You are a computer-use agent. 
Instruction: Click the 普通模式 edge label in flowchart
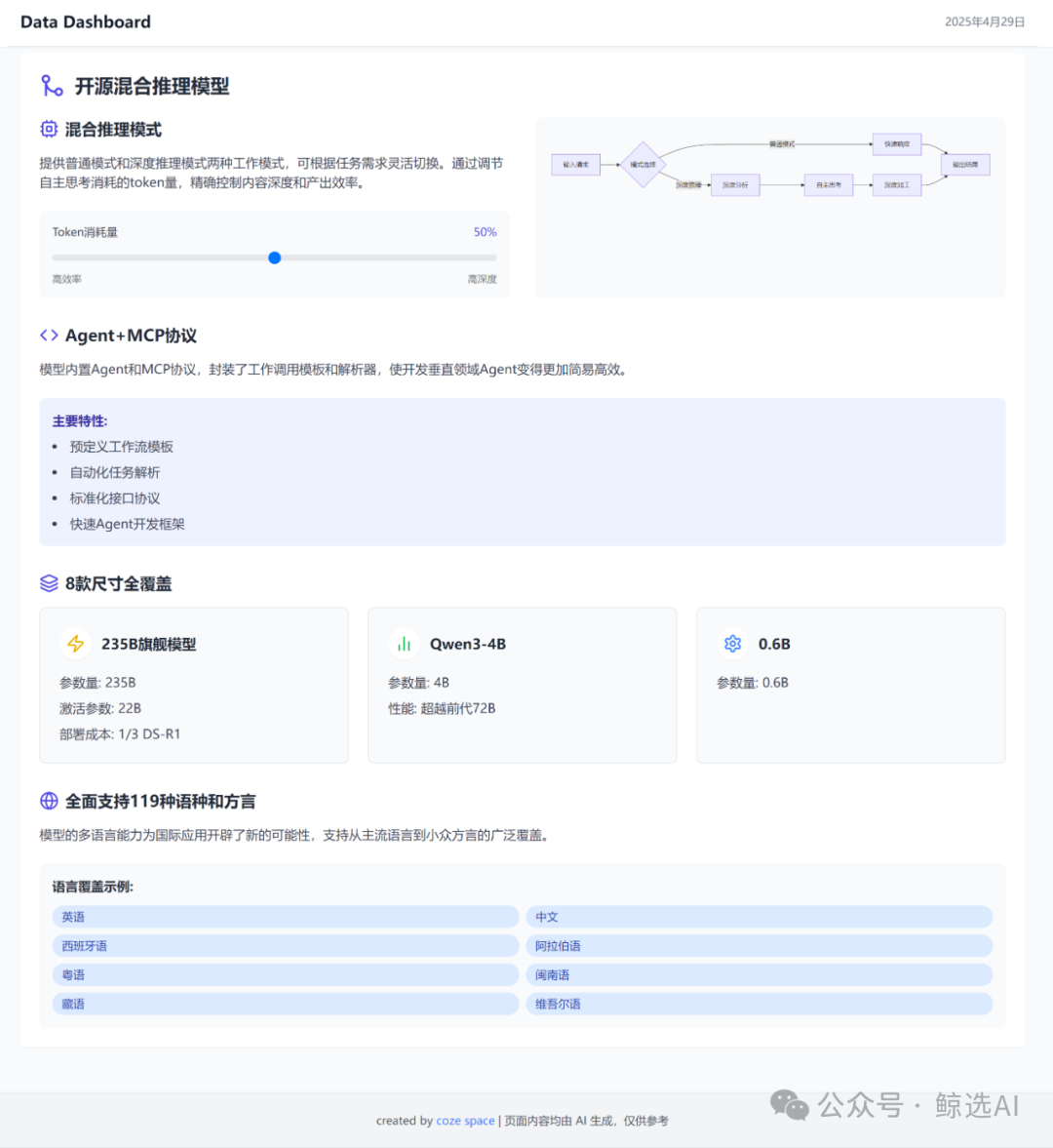(782, 144)
